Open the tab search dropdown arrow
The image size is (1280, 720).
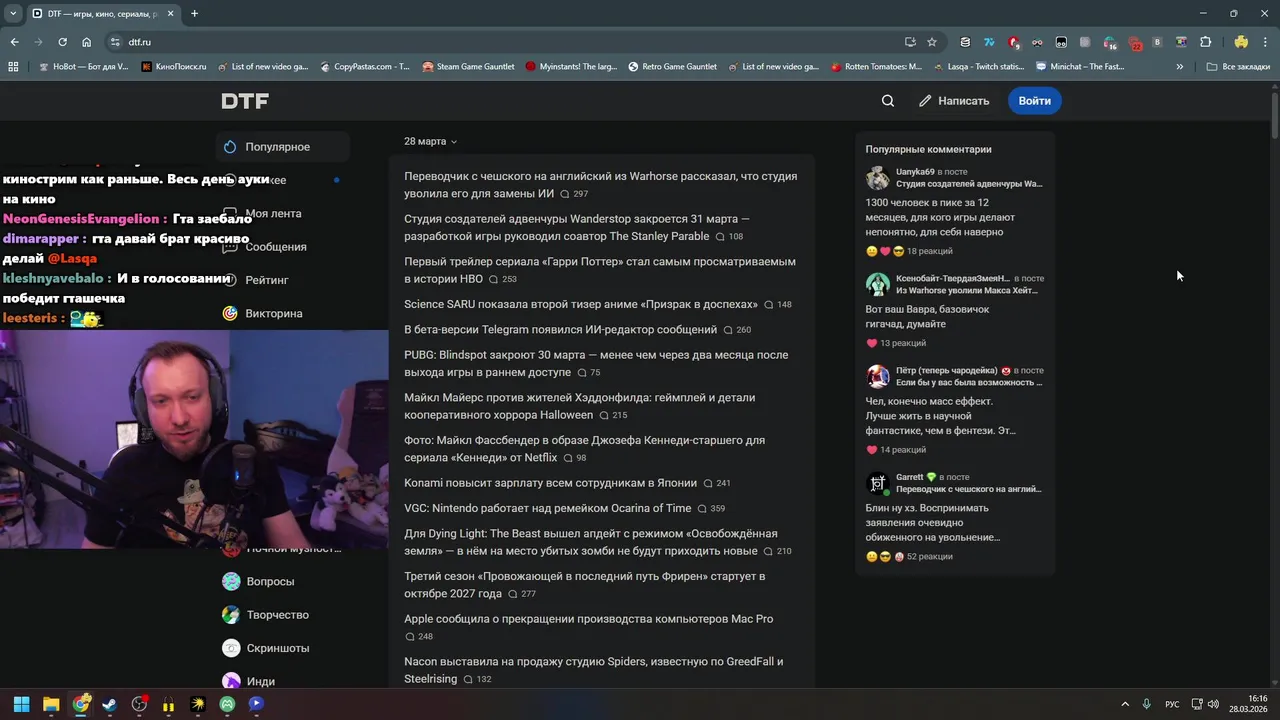point(13,14)
